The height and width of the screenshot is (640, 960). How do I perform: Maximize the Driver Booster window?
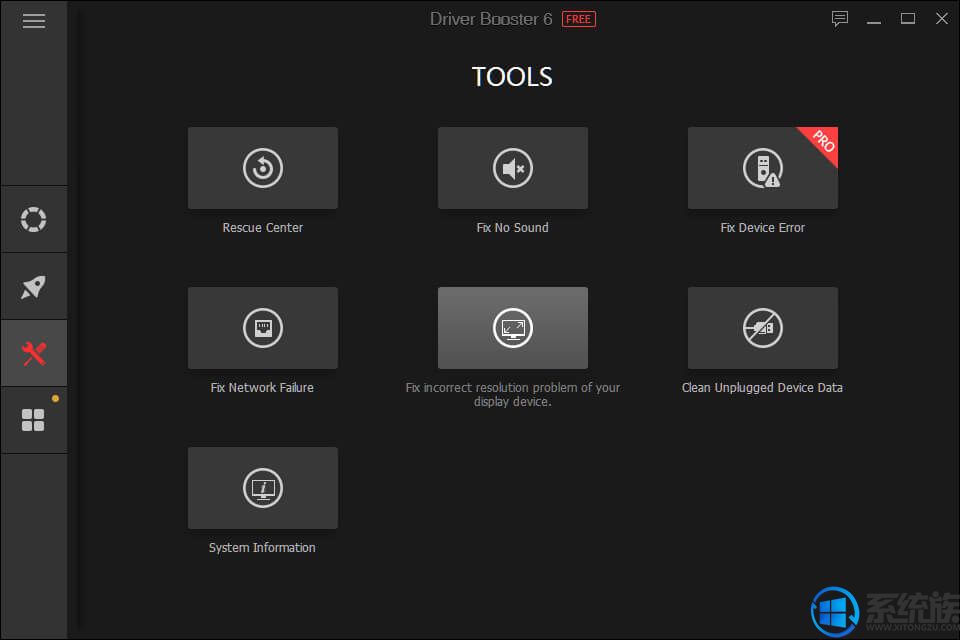908,19
